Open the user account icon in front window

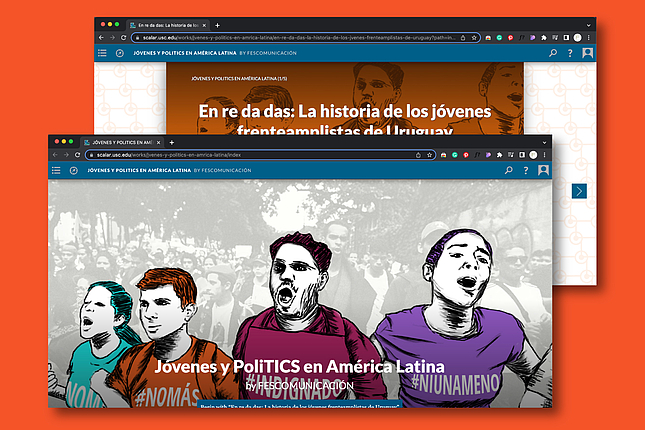(x=543, y=171)
